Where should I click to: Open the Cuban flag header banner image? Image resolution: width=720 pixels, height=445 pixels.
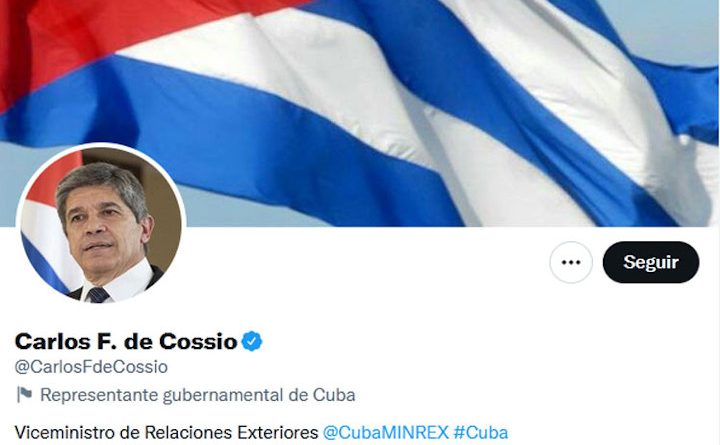tap(360, 113)
